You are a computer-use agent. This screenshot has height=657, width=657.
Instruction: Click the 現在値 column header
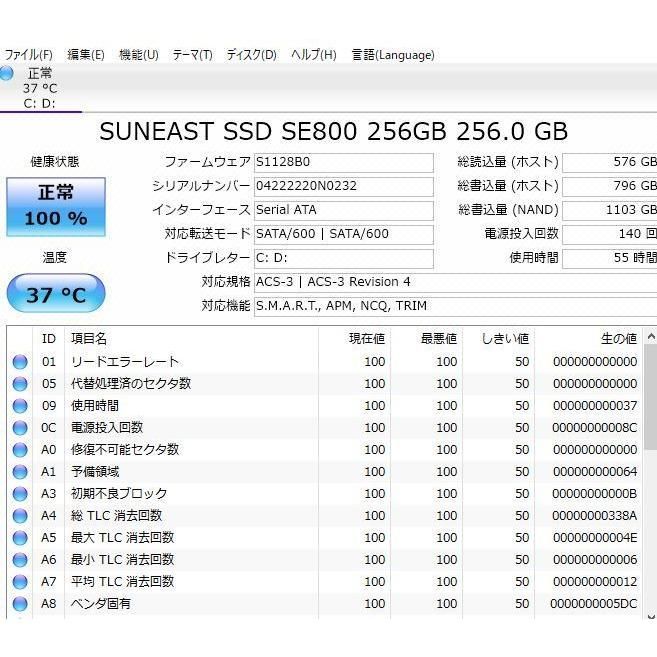pyautogui.click(x=354, y=339)
